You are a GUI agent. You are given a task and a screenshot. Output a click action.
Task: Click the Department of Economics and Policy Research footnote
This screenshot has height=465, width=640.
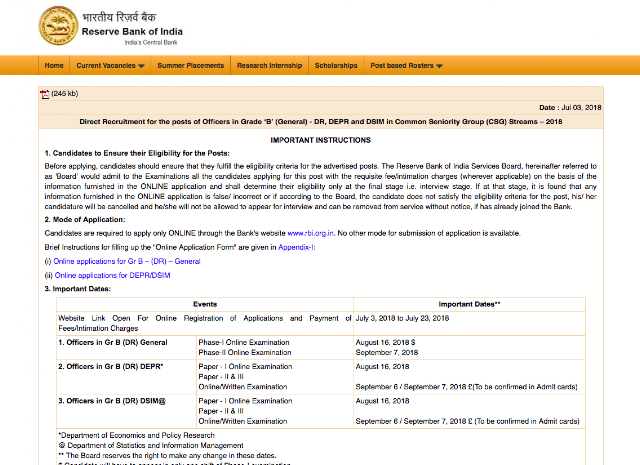pos(136,435)
